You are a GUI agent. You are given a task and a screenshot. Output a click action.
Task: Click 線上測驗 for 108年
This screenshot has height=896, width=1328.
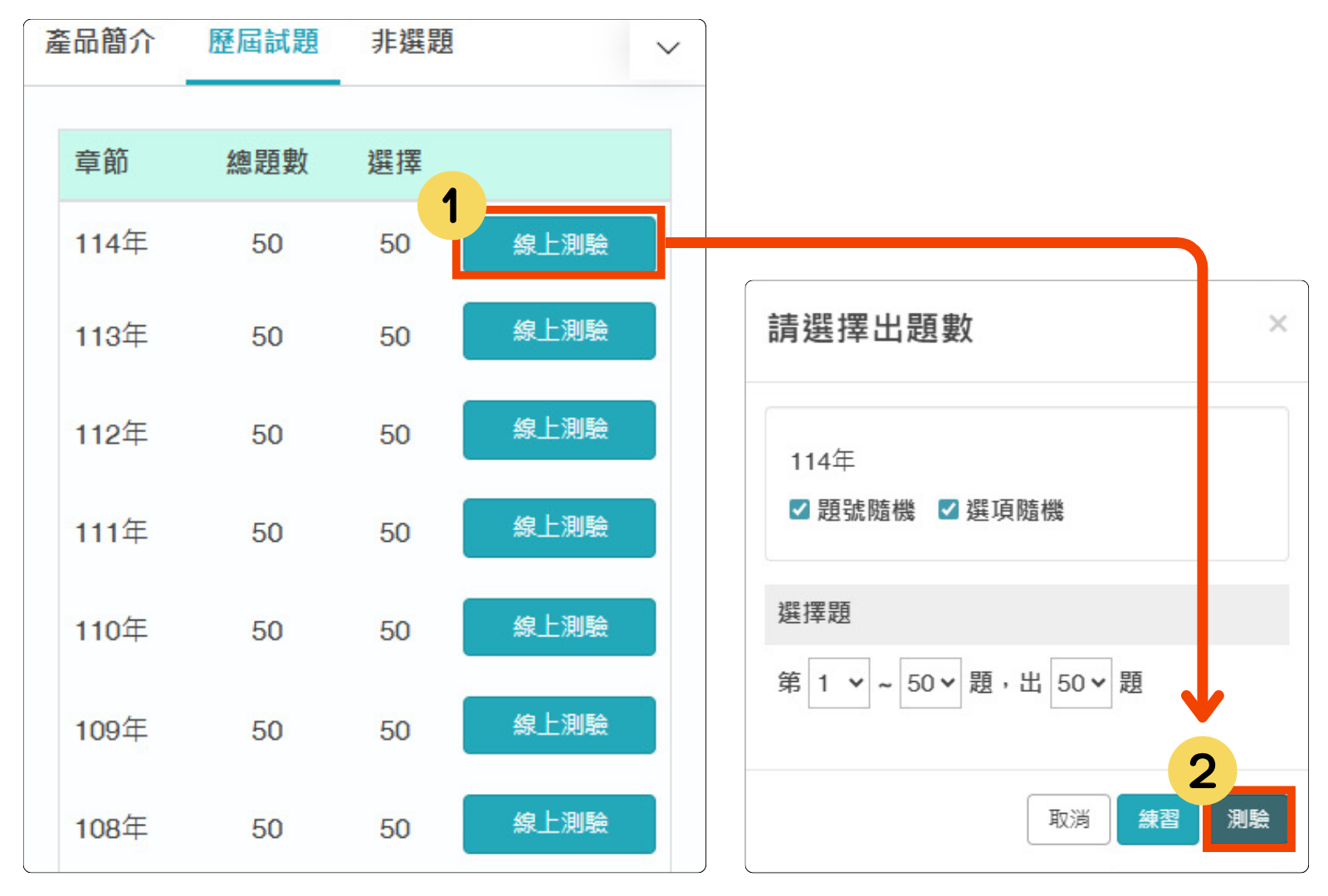click(x=559, y=824)
